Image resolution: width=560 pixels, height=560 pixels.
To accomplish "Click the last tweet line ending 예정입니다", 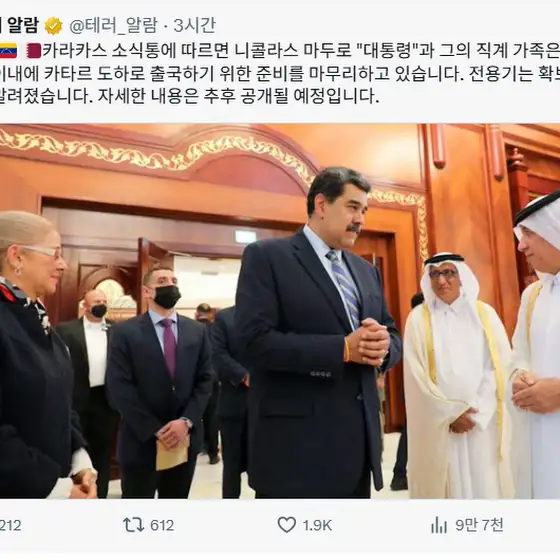I will pos(189,96).
